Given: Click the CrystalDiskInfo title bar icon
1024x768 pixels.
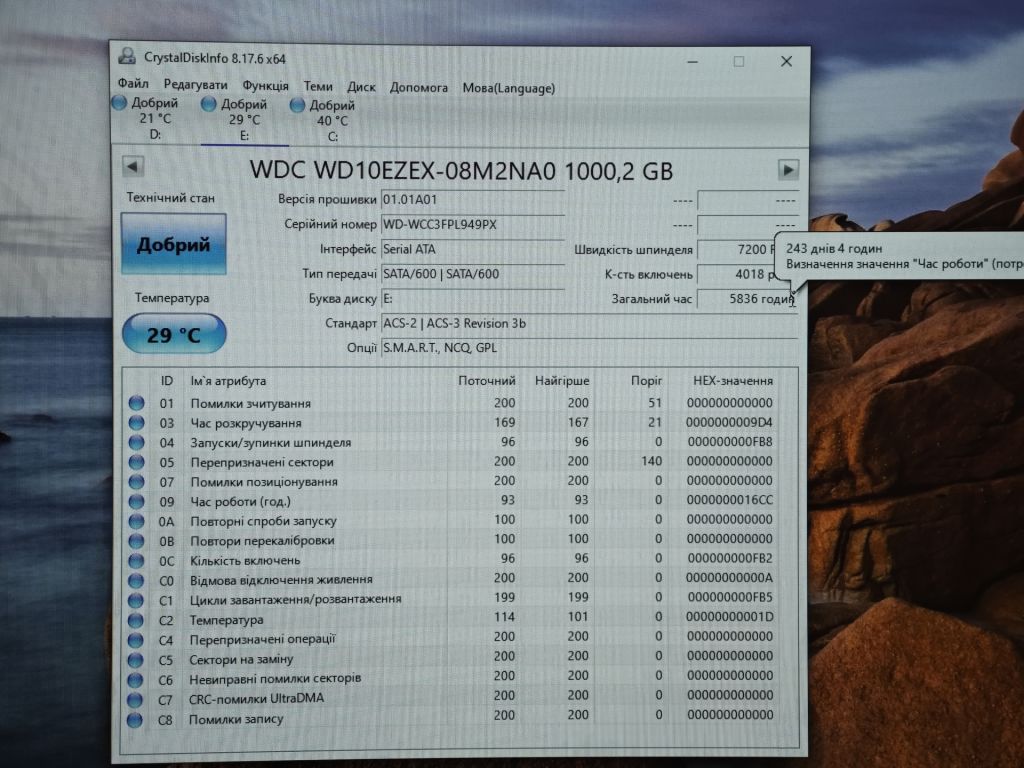Looking at the screenshot, I should 127,57.
